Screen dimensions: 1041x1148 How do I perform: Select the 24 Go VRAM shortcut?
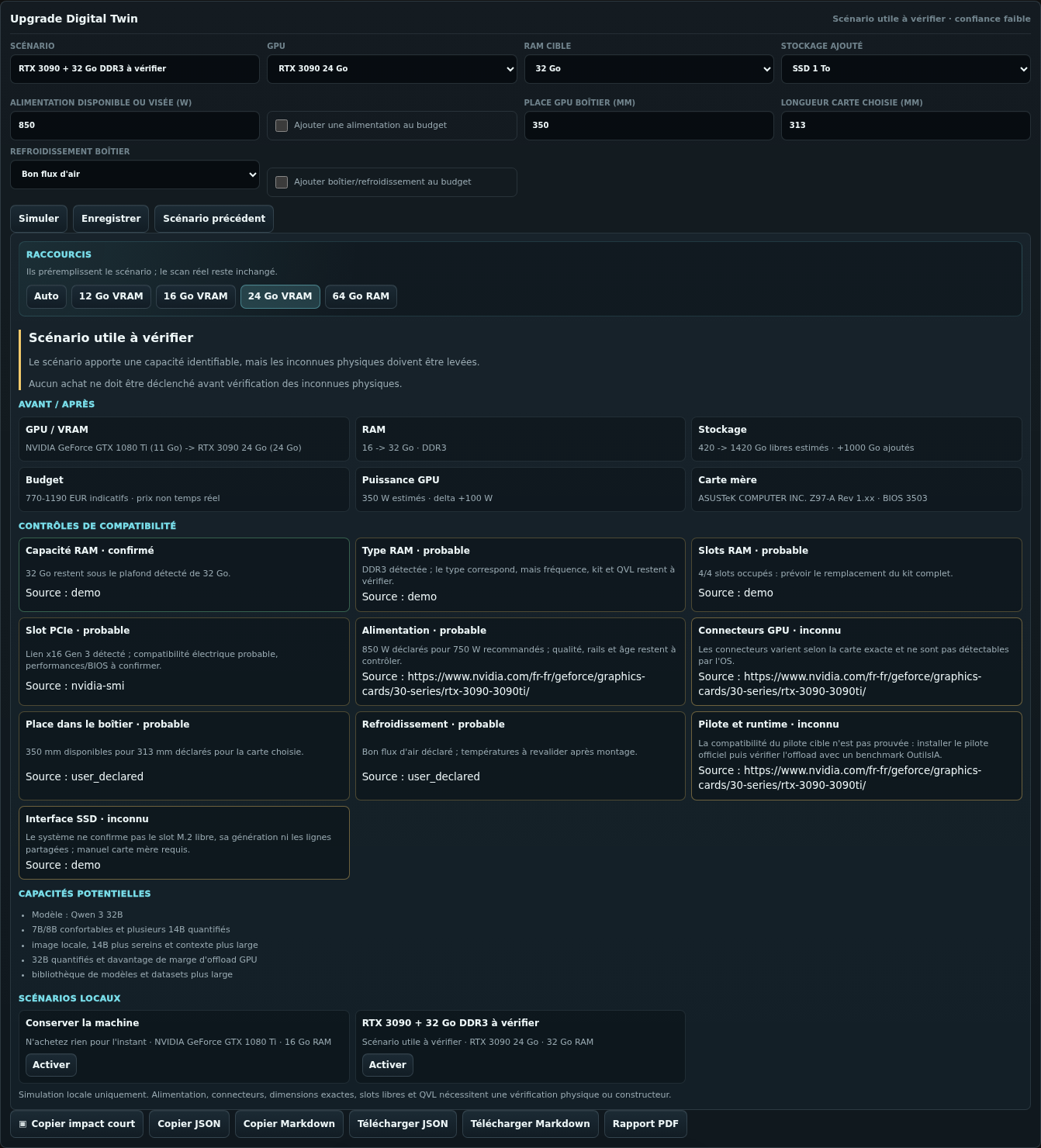(x=280, y=296)
